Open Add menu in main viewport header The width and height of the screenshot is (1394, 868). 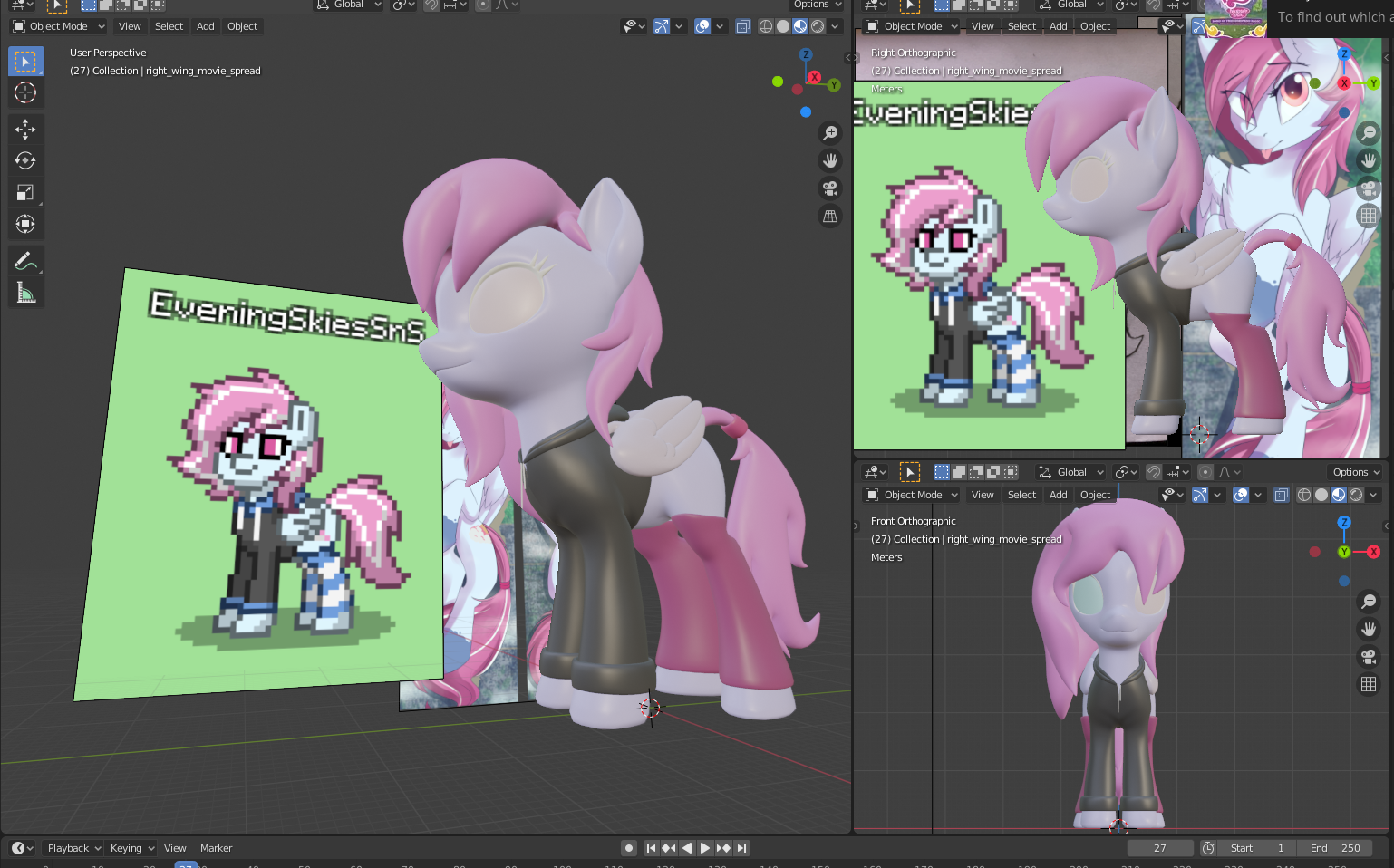[x=206, y=26]
